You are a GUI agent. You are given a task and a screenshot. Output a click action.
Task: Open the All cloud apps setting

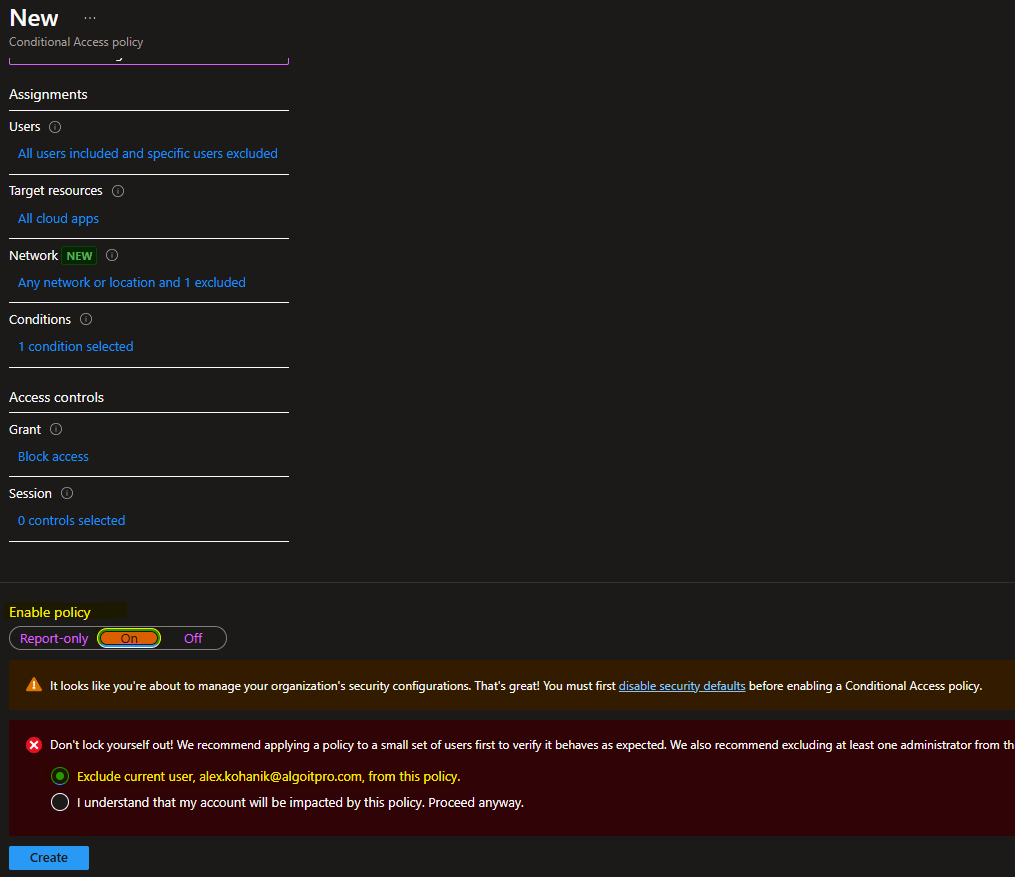58,219
